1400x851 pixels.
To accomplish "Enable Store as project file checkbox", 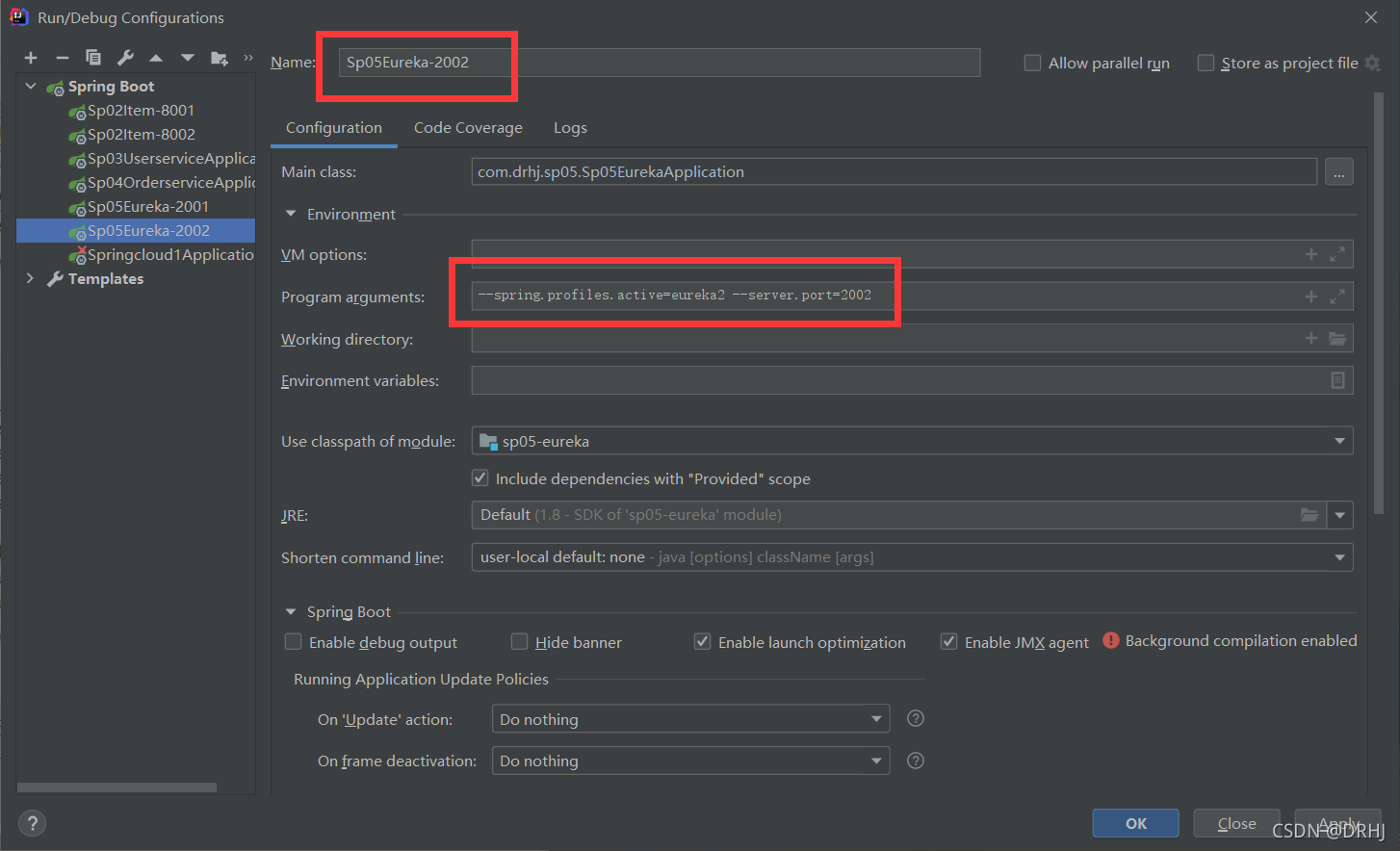I will 1206,63.
